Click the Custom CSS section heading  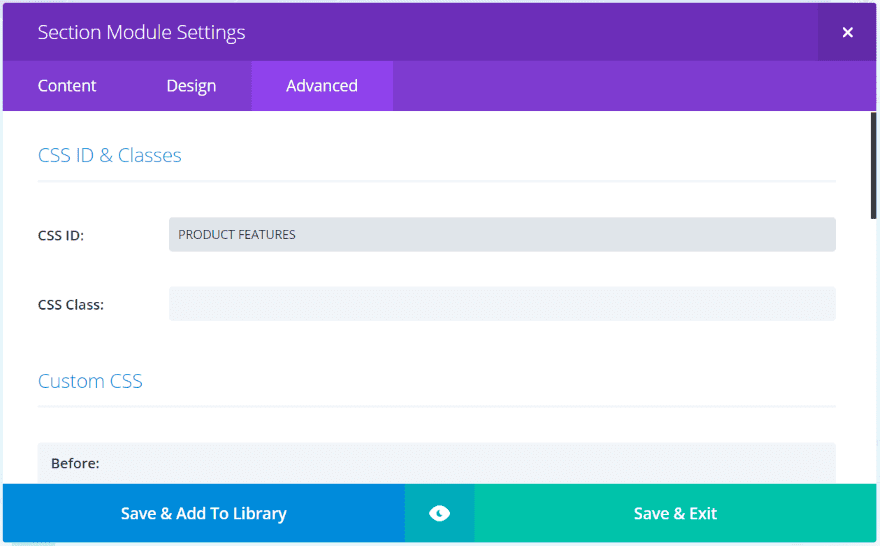coord(90,381)
